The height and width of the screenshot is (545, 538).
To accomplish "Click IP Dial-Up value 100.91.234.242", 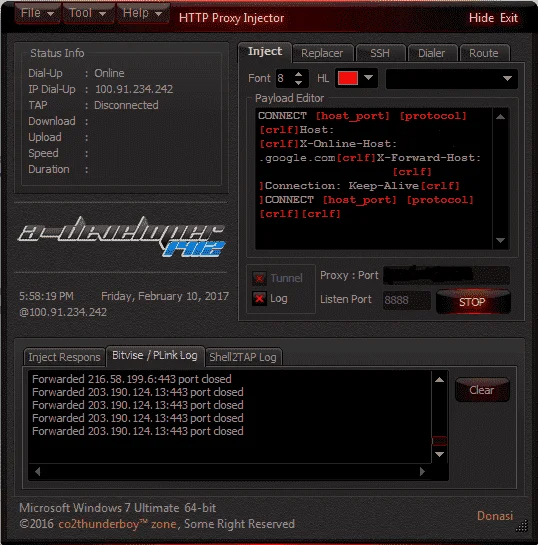I will coord(134,89).
